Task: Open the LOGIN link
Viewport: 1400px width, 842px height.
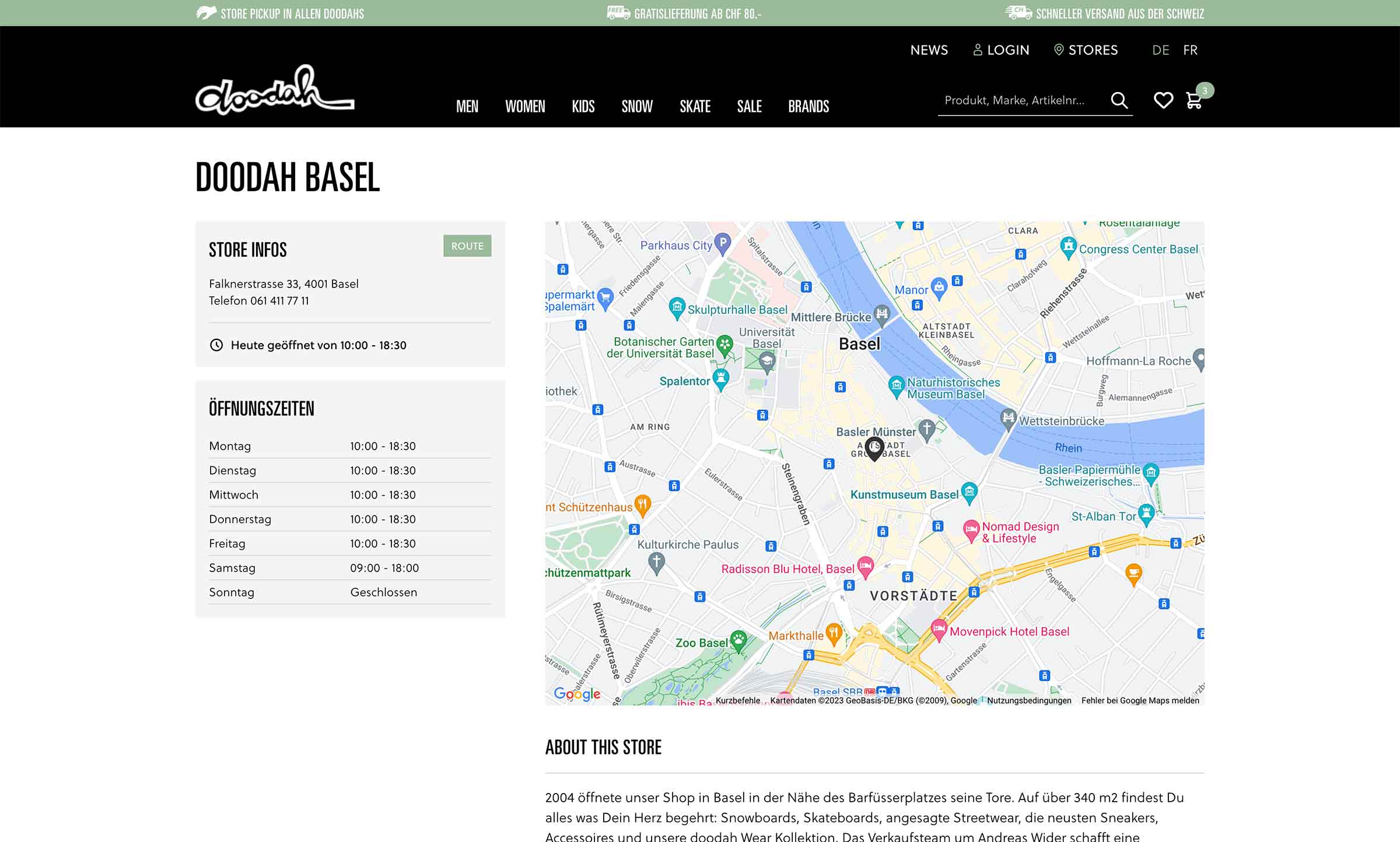Action: [1001, 50]
